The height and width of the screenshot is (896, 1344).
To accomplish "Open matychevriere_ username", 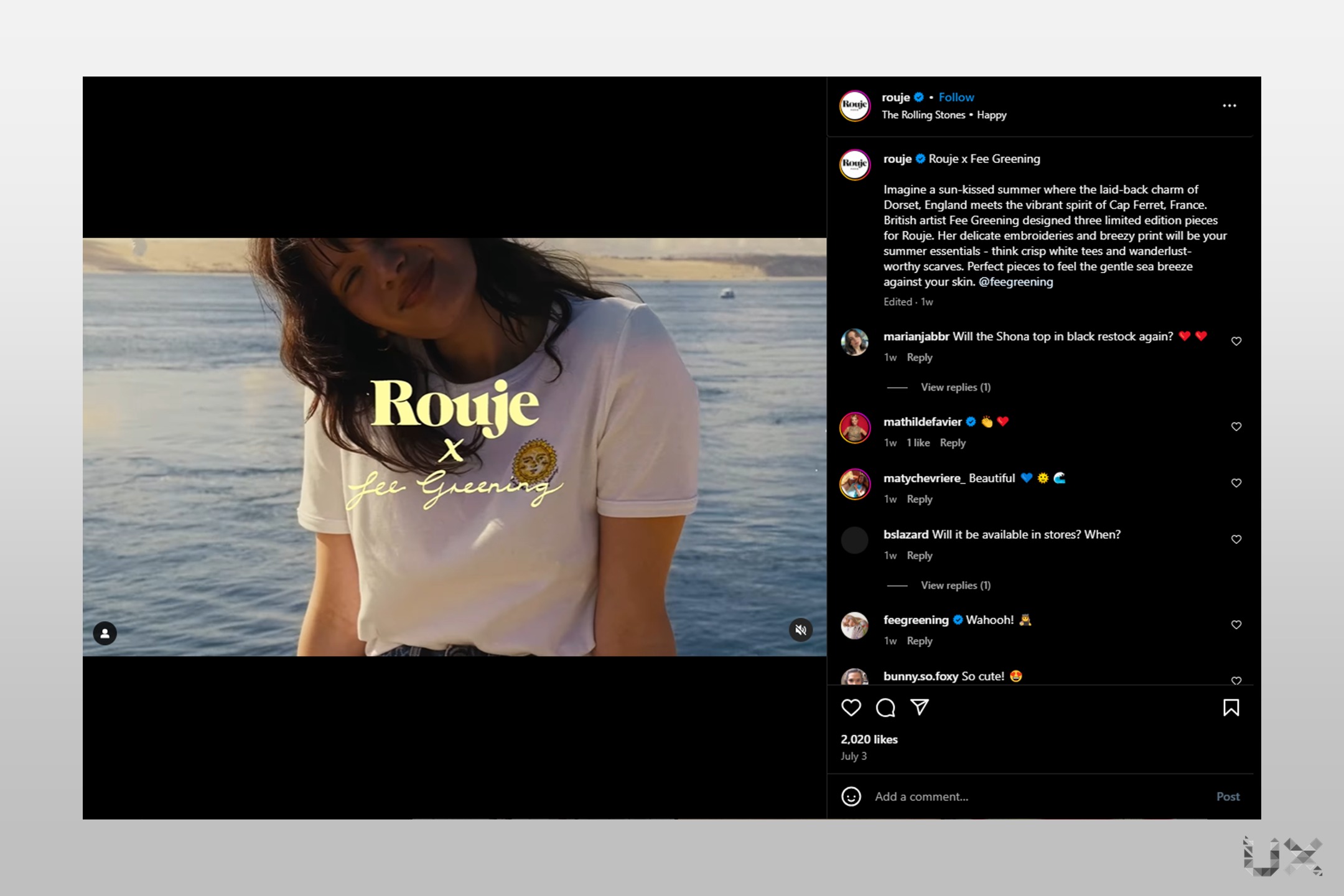I will (925, 478).
